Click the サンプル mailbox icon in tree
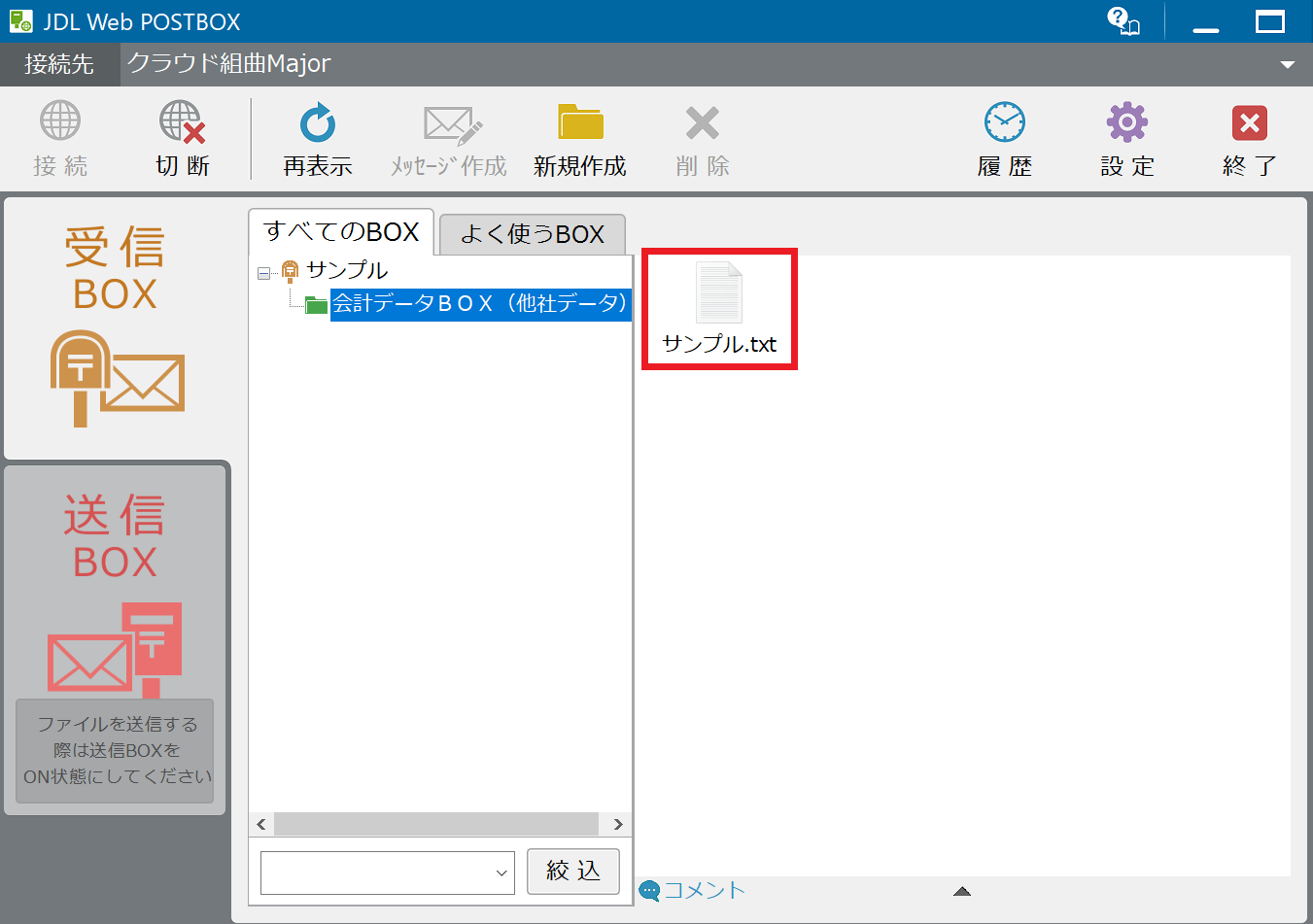Screen dimensions: 1313x924 pos(290,271)
